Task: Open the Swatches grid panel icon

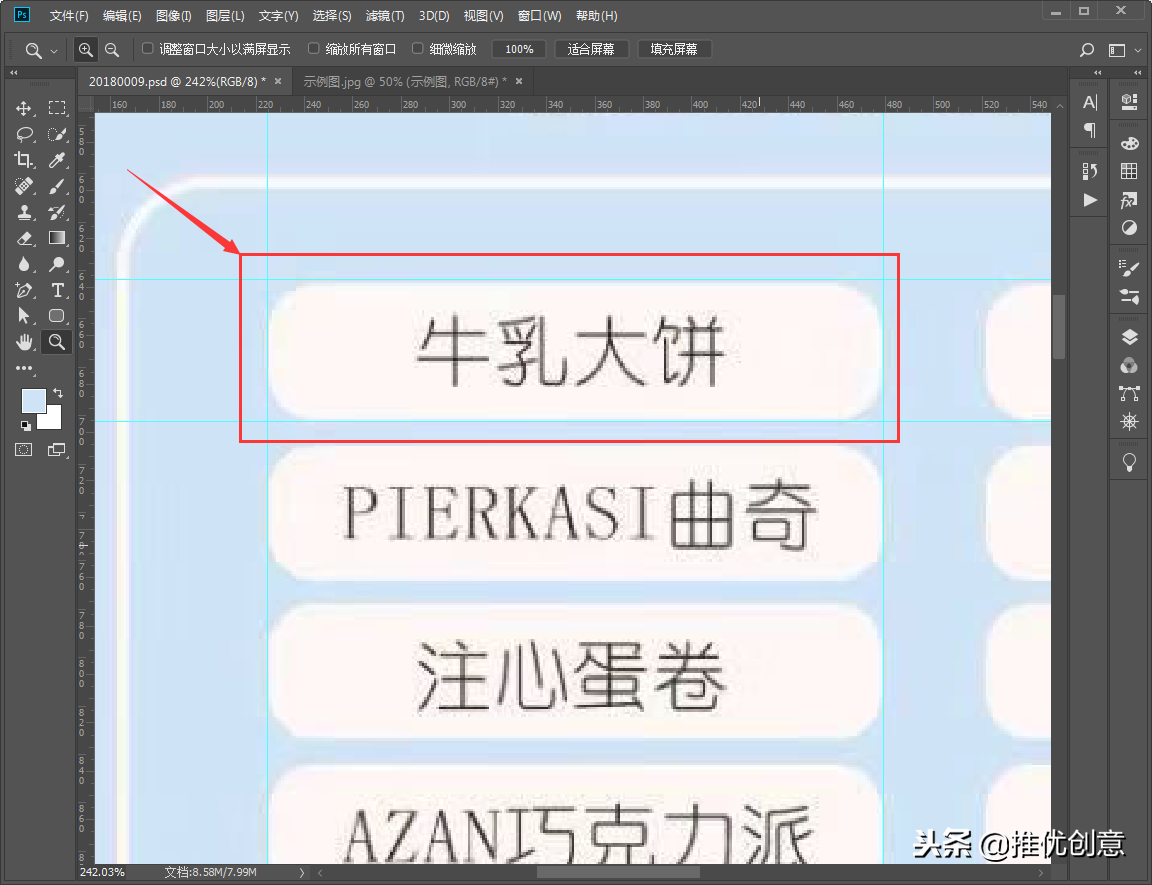Action: pyautogui.click(x=1129, y=171)
